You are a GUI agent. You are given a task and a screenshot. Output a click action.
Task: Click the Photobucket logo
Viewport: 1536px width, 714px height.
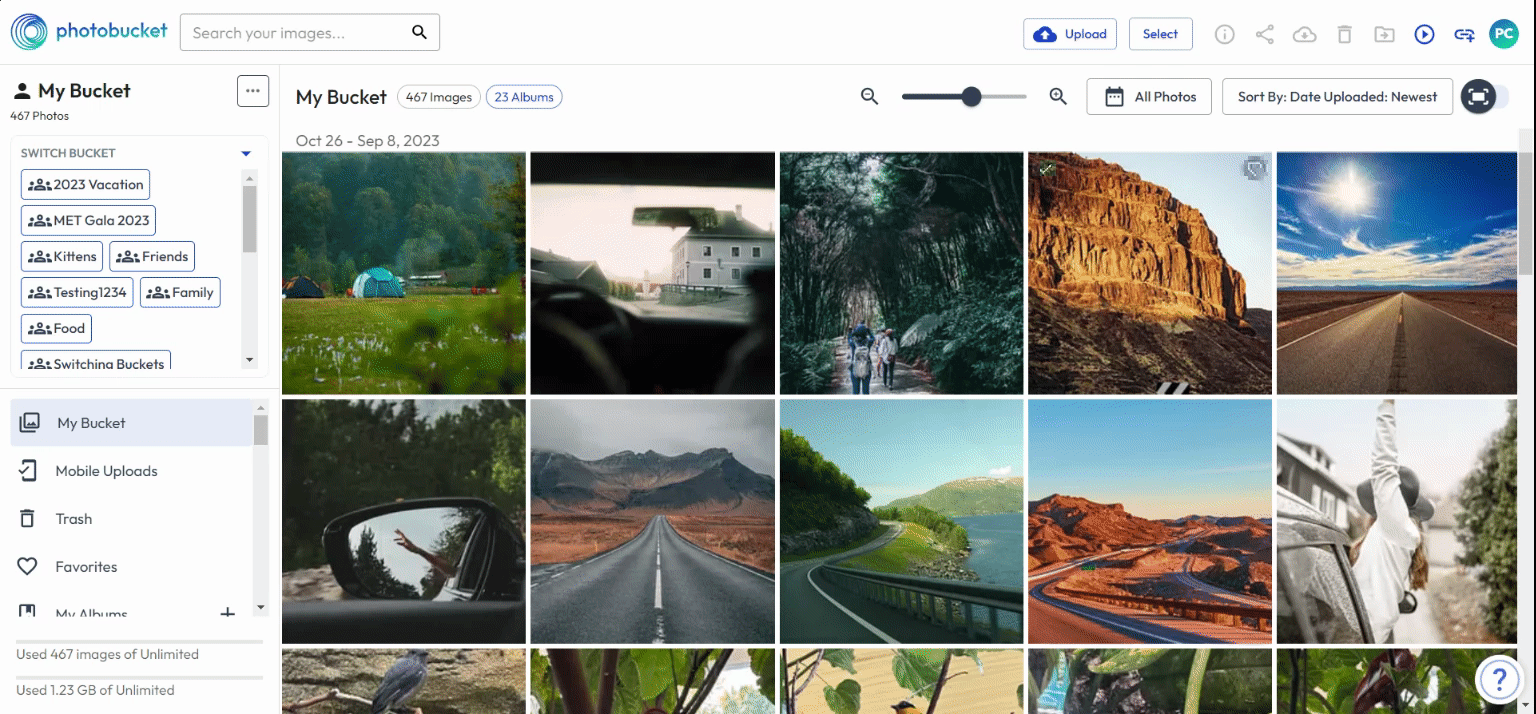(89, 32)
